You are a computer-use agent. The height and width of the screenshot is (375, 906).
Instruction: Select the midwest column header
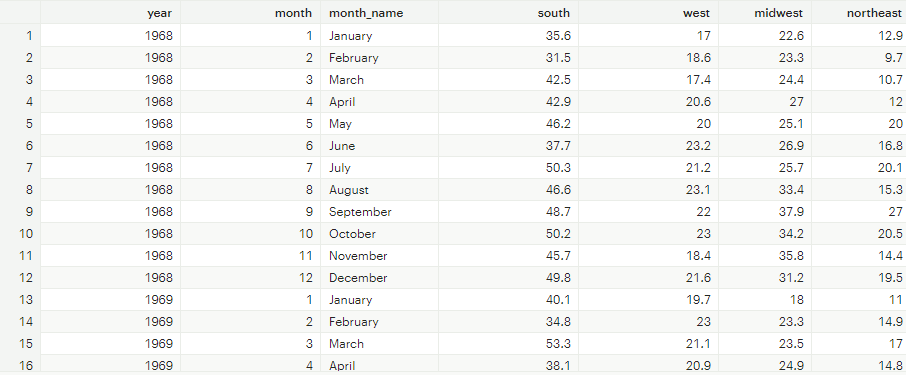[765, 13]
